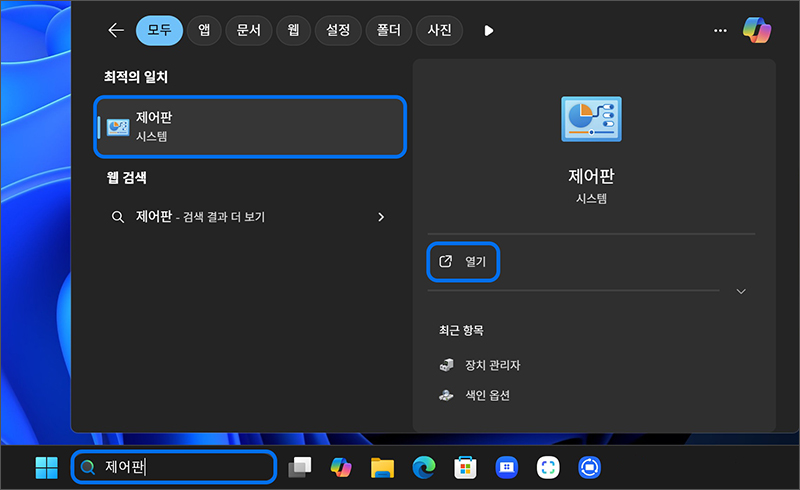
Task: Open recent item 장치 관리자
Action: (x=480, y=365)
